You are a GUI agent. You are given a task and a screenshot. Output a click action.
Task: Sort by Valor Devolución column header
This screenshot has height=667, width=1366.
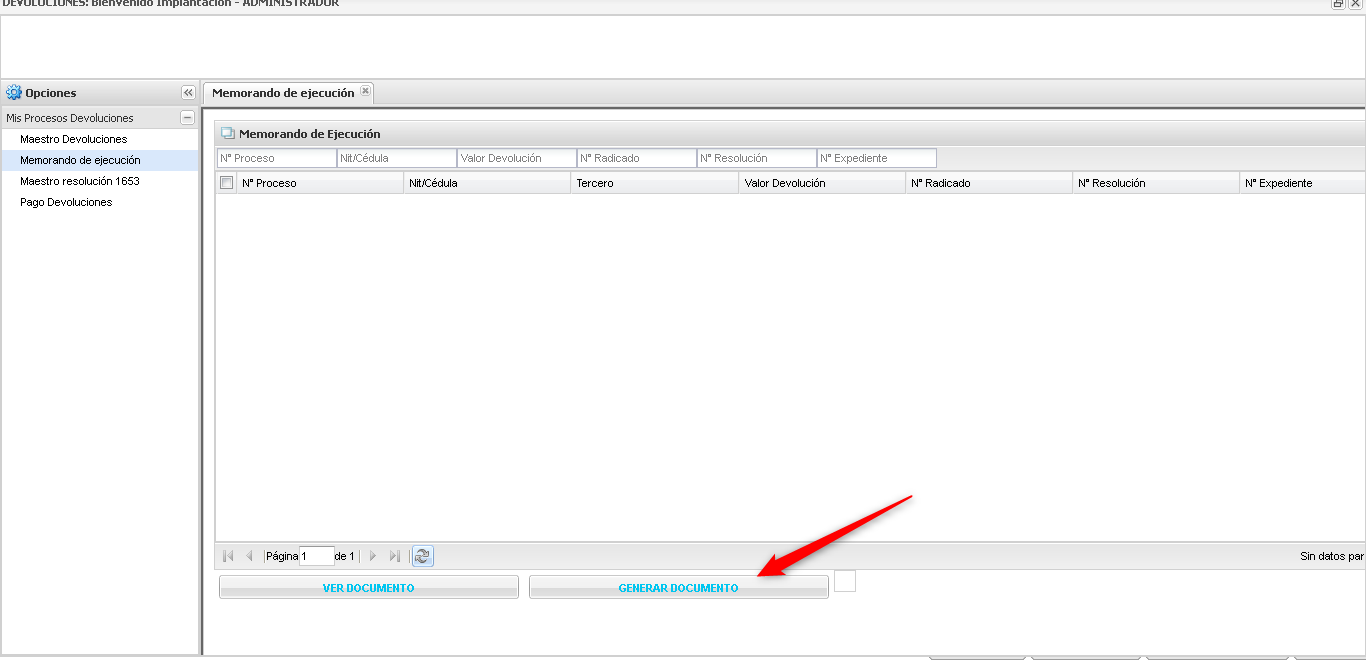click(x=785, y=183)
